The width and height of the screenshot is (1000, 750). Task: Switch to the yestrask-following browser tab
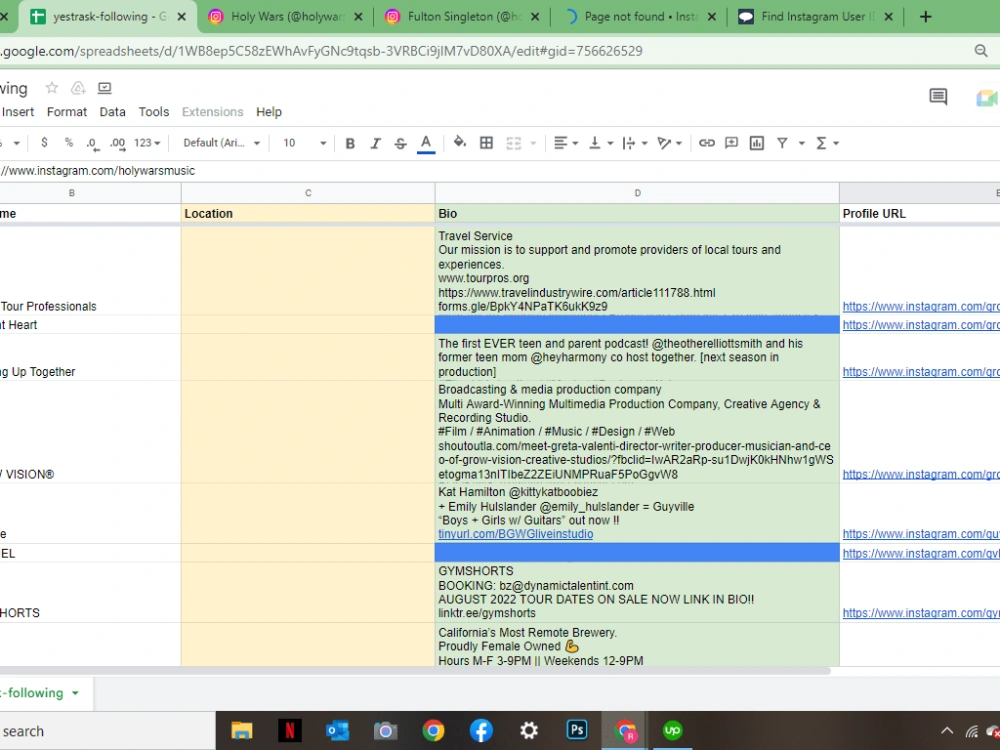click(108, 17)
